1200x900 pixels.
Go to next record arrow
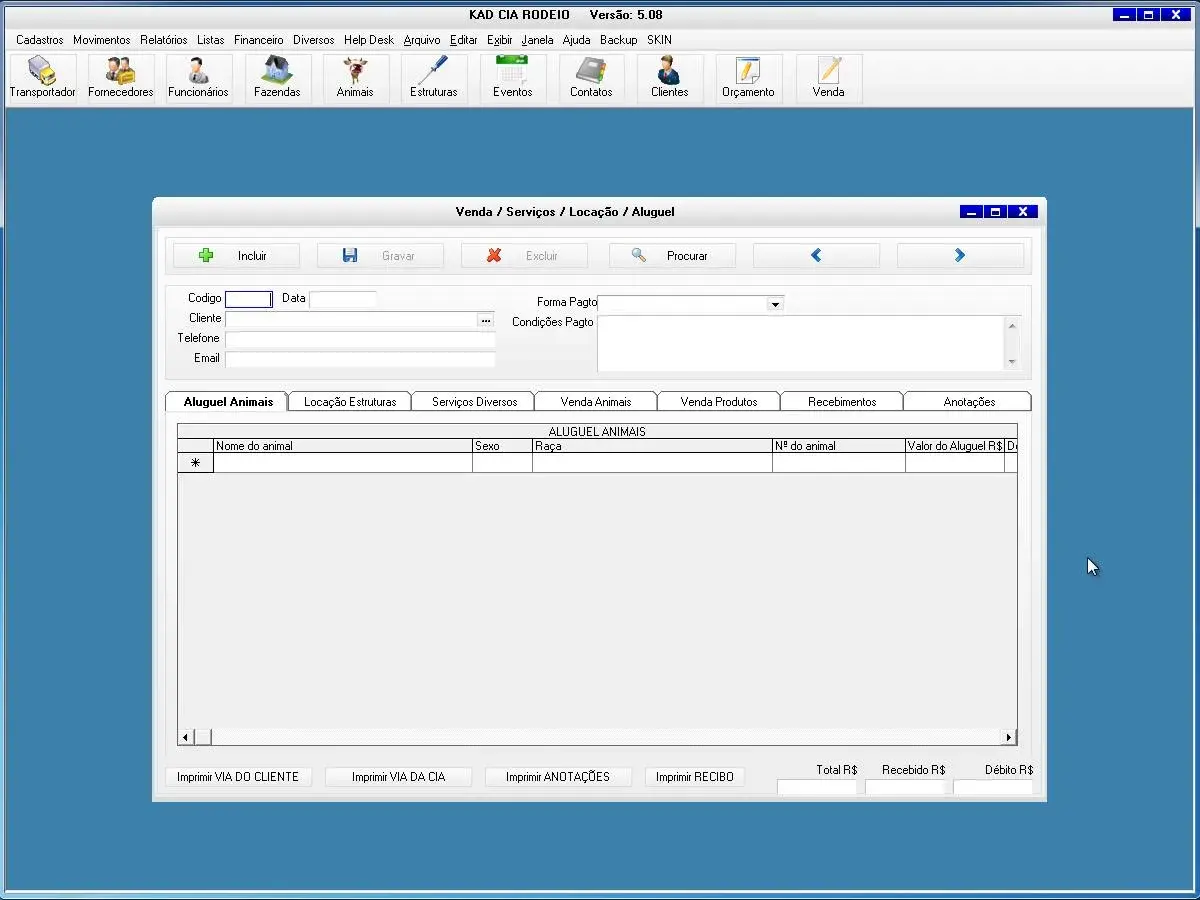coord(960,256)
